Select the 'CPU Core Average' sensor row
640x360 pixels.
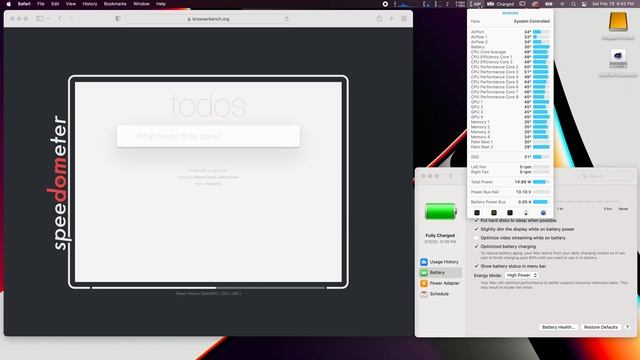click(x=510, y=52)
